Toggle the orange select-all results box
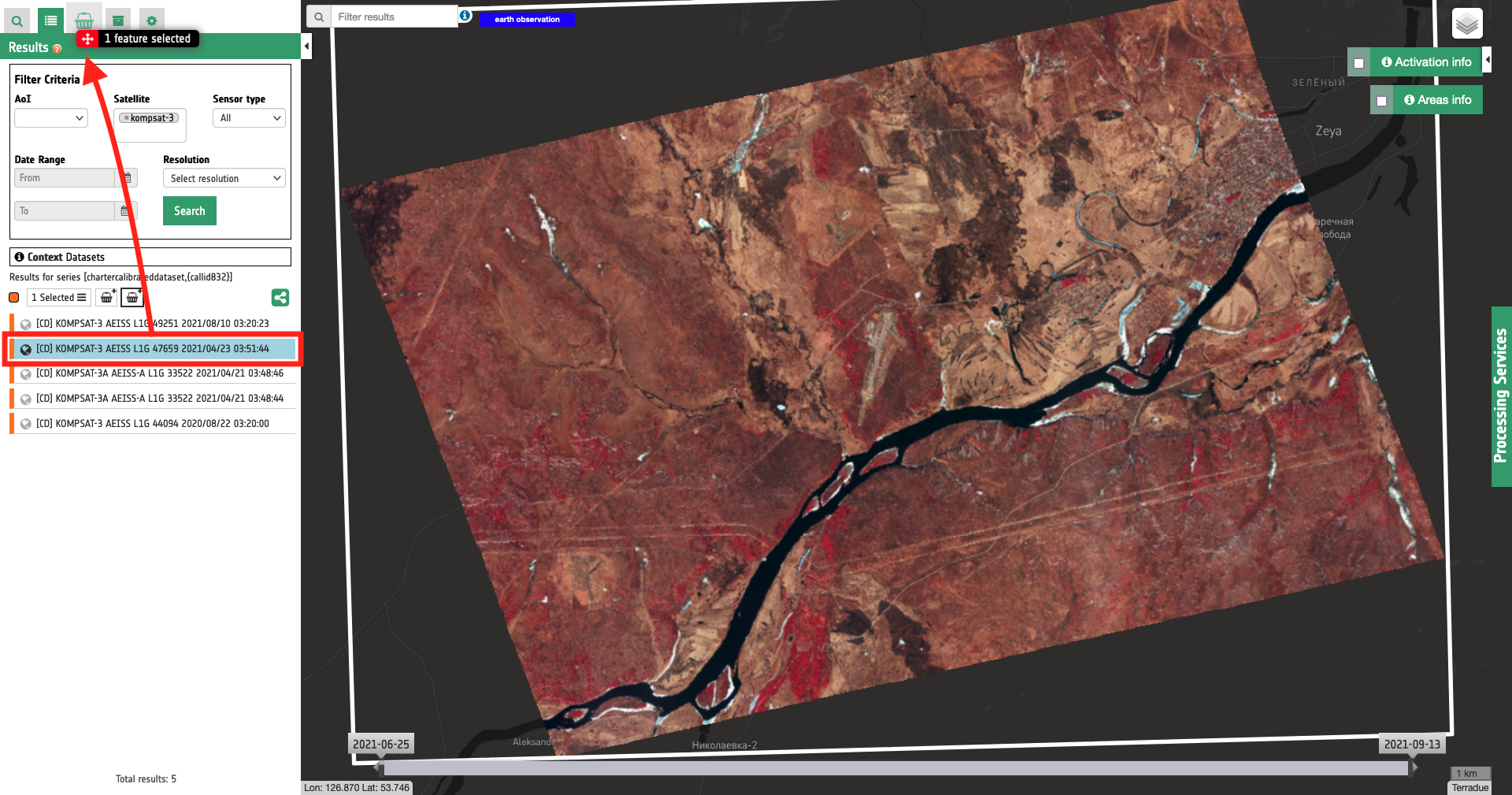The height and width of the screenshot is (795, 1512). pos(14,298)
